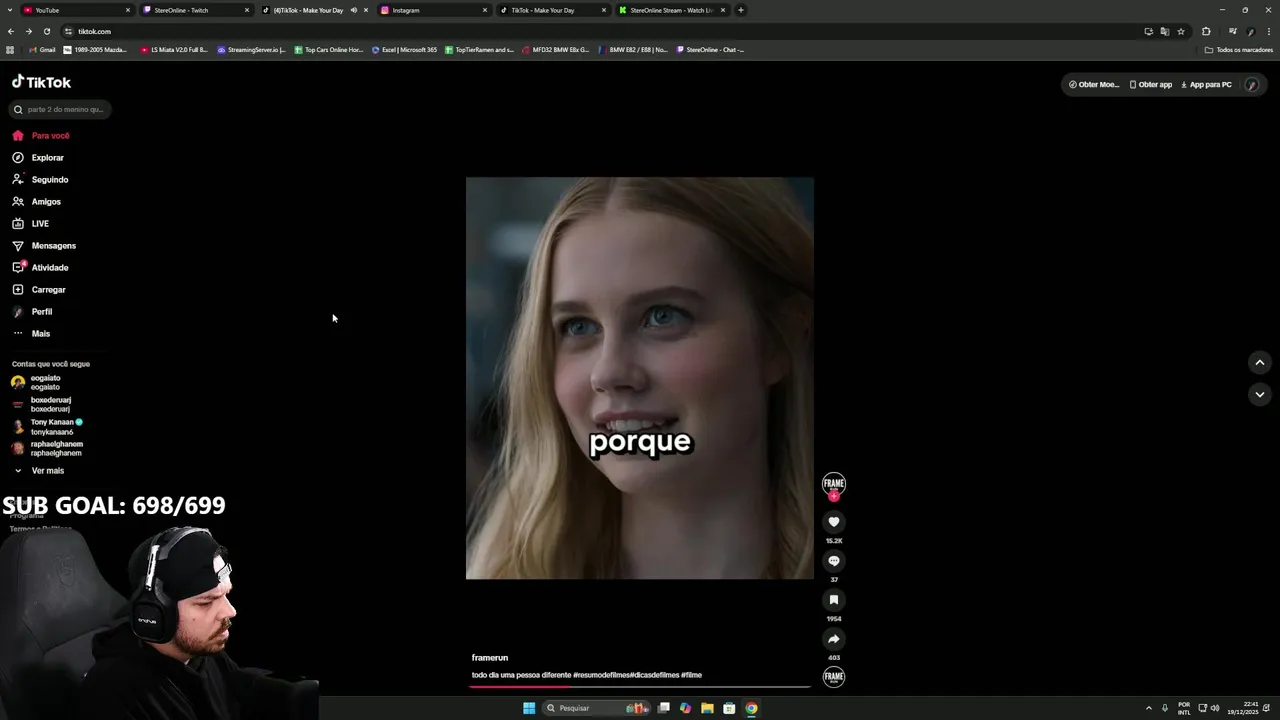Image resolution: width=1280 pixels, height=720 pixels.
Task: Like the video with the heart icon
Action: click(x=834, y=522)
